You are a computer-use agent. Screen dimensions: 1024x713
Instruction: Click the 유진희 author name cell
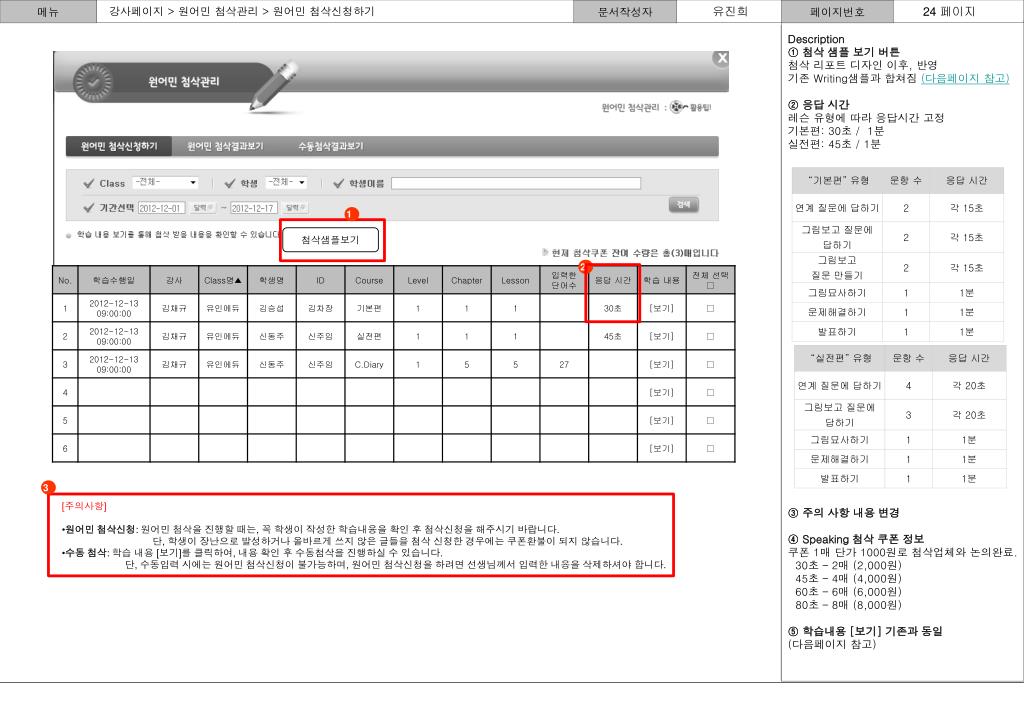pyautogui.click(x=729, y=11)
